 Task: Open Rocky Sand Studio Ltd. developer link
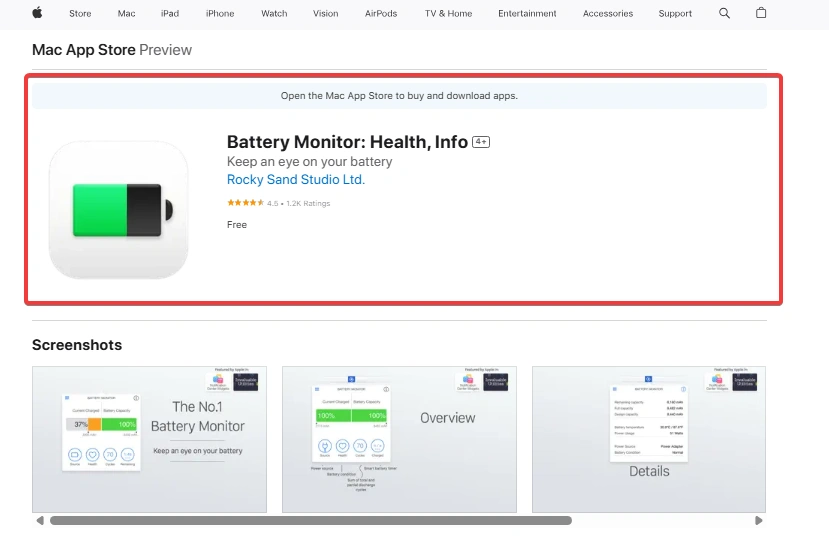pos(296,180)
